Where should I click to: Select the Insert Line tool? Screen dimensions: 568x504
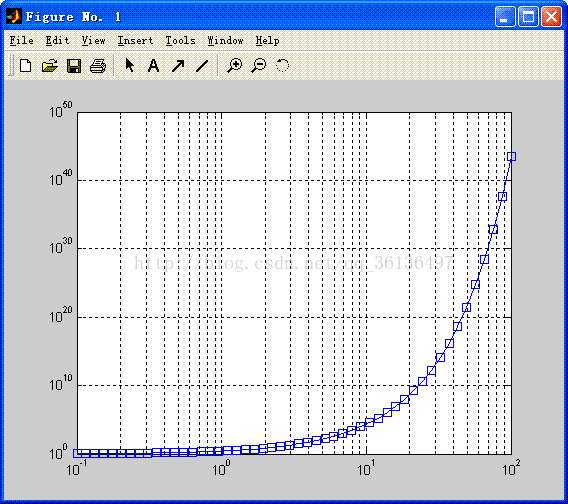pos(202,66)
